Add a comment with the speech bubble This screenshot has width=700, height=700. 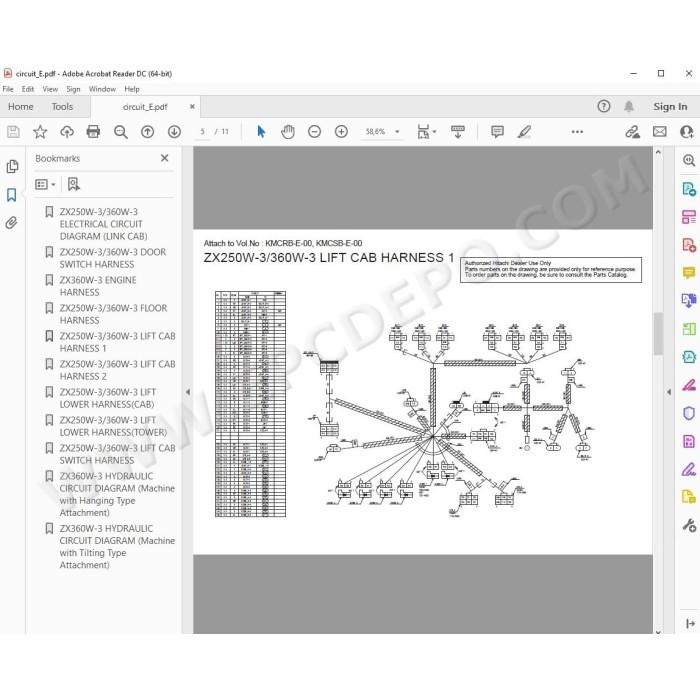click(497, 132)
